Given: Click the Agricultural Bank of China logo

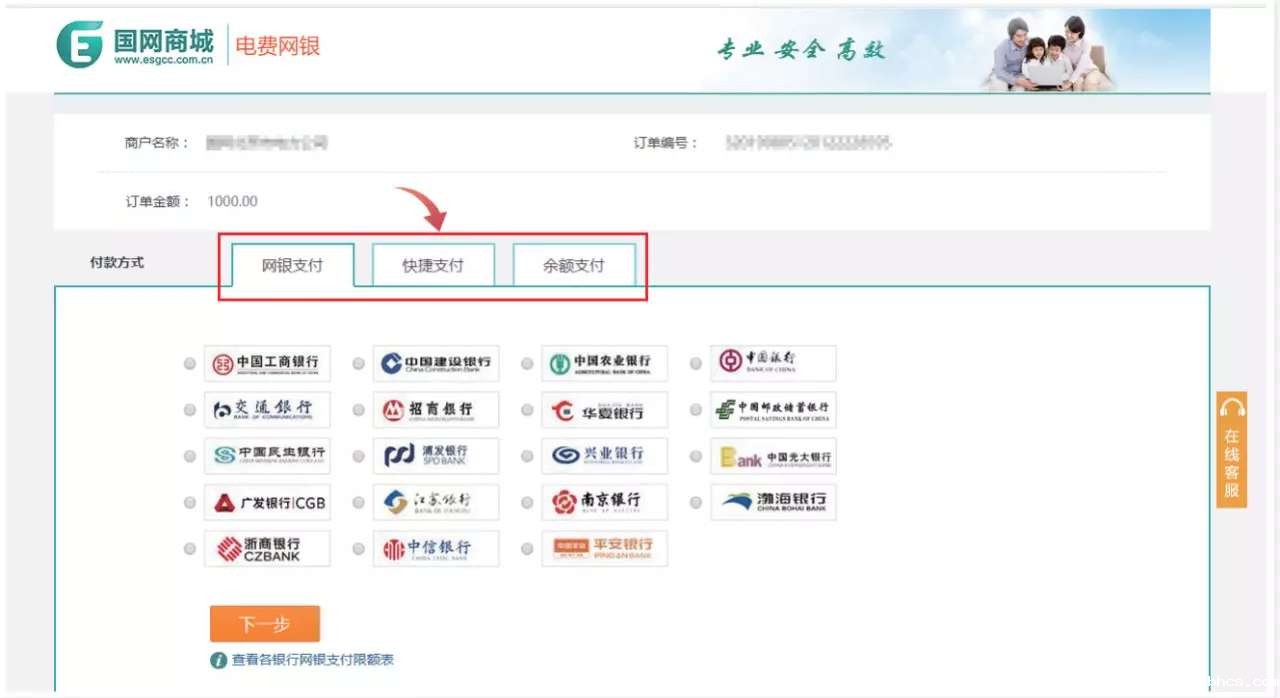Looking at the screenshot, I should pyautogui.click(x=604, y=364).
